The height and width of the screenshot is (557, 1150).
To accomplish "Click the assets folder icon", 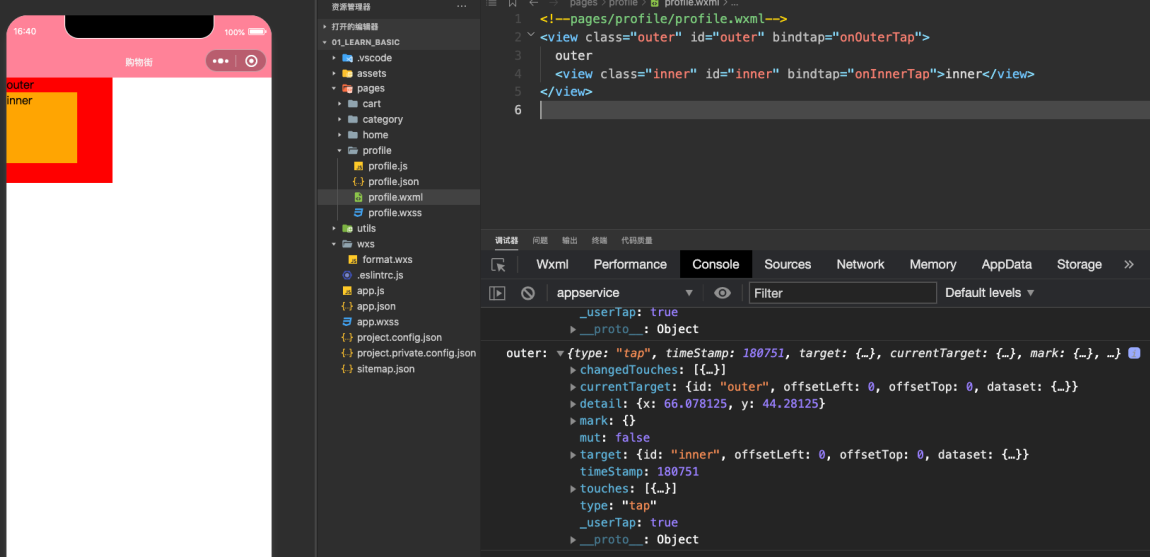I will tap(348, 73).
